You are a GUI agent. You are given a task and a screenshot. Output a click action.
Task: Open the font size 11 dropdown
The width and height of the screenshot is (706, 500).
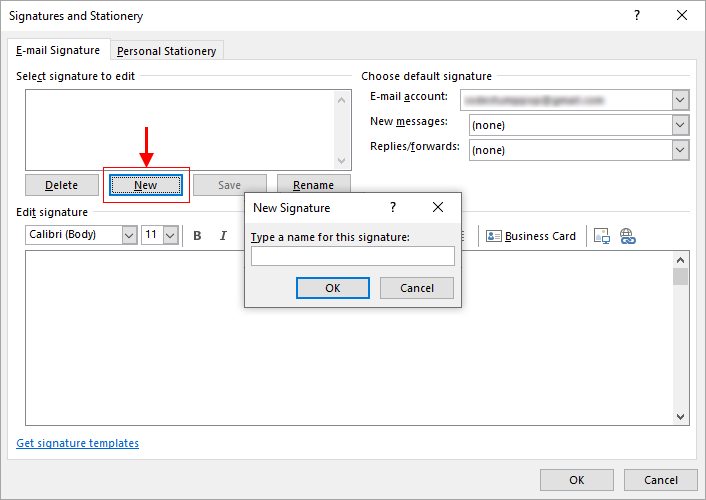[x=170, y=235]
